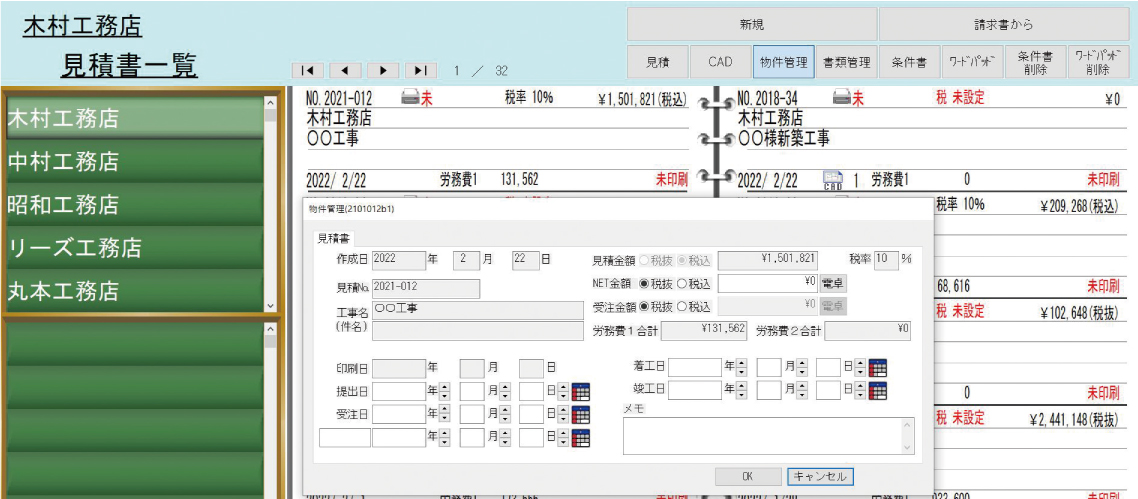Click キャンセル to close the dialog
The height and width of the screenshot is (499, 1138).
click(x=820, y=477)
